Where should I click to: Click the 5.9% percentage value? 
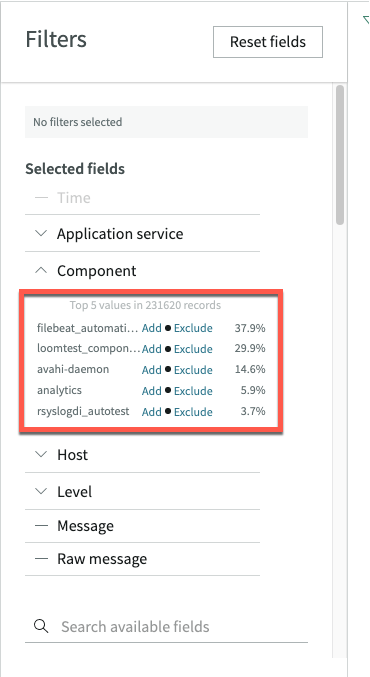253,390
